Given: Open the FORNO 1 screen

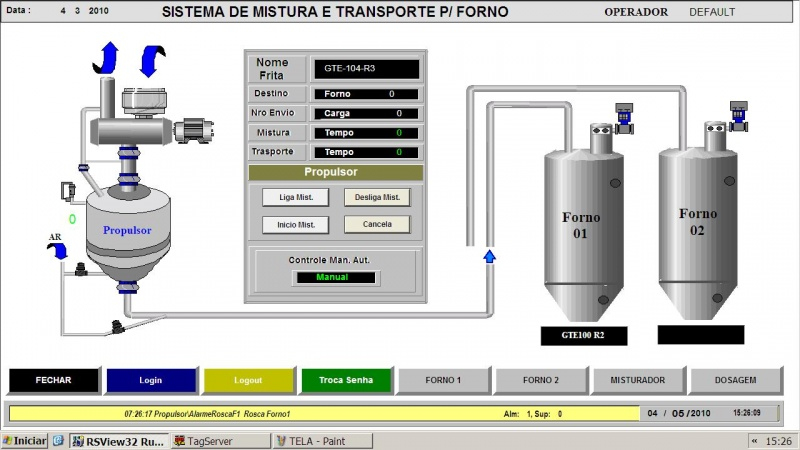Looking at the screenshot, I should [443, 380].
